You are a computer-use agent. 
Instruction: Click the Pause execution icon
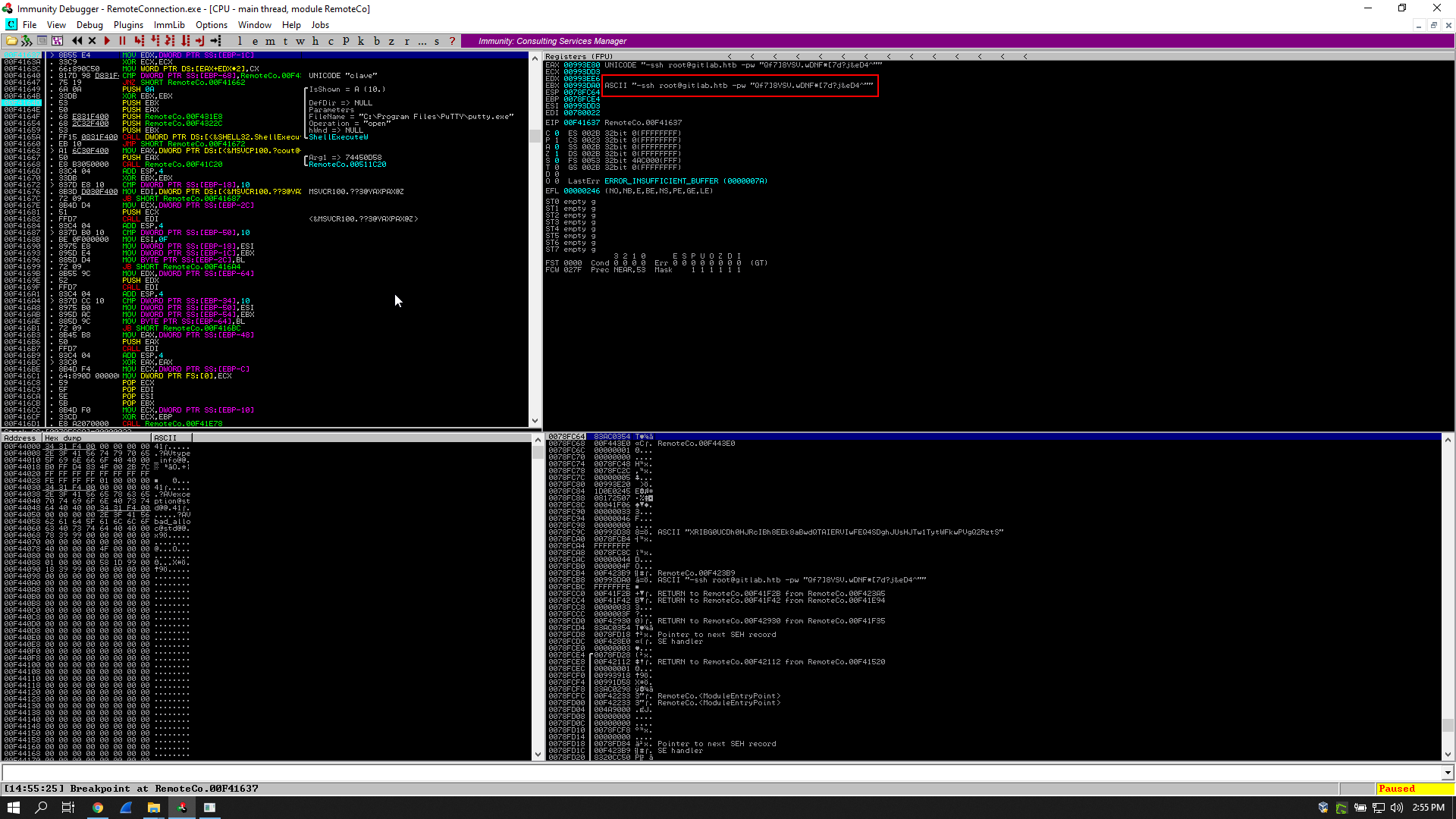click(122, 41)
